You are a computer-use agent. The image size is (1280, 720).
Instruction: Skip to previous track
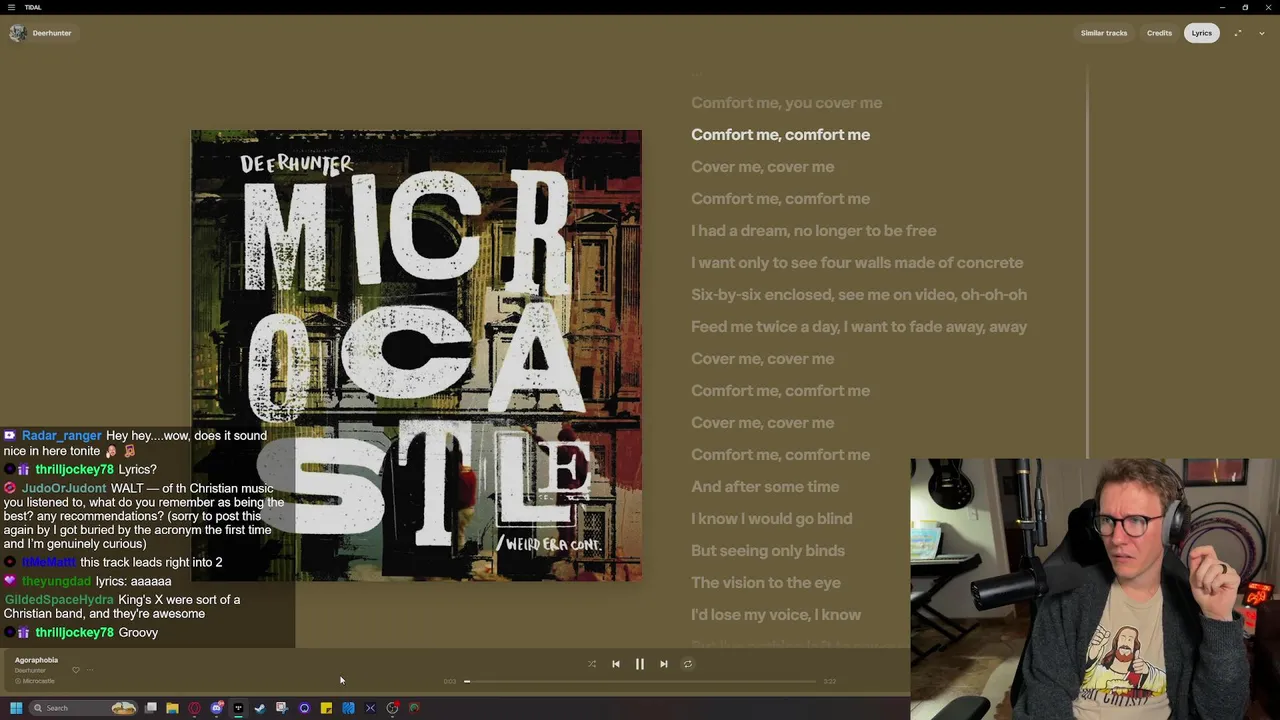point(616,664)
